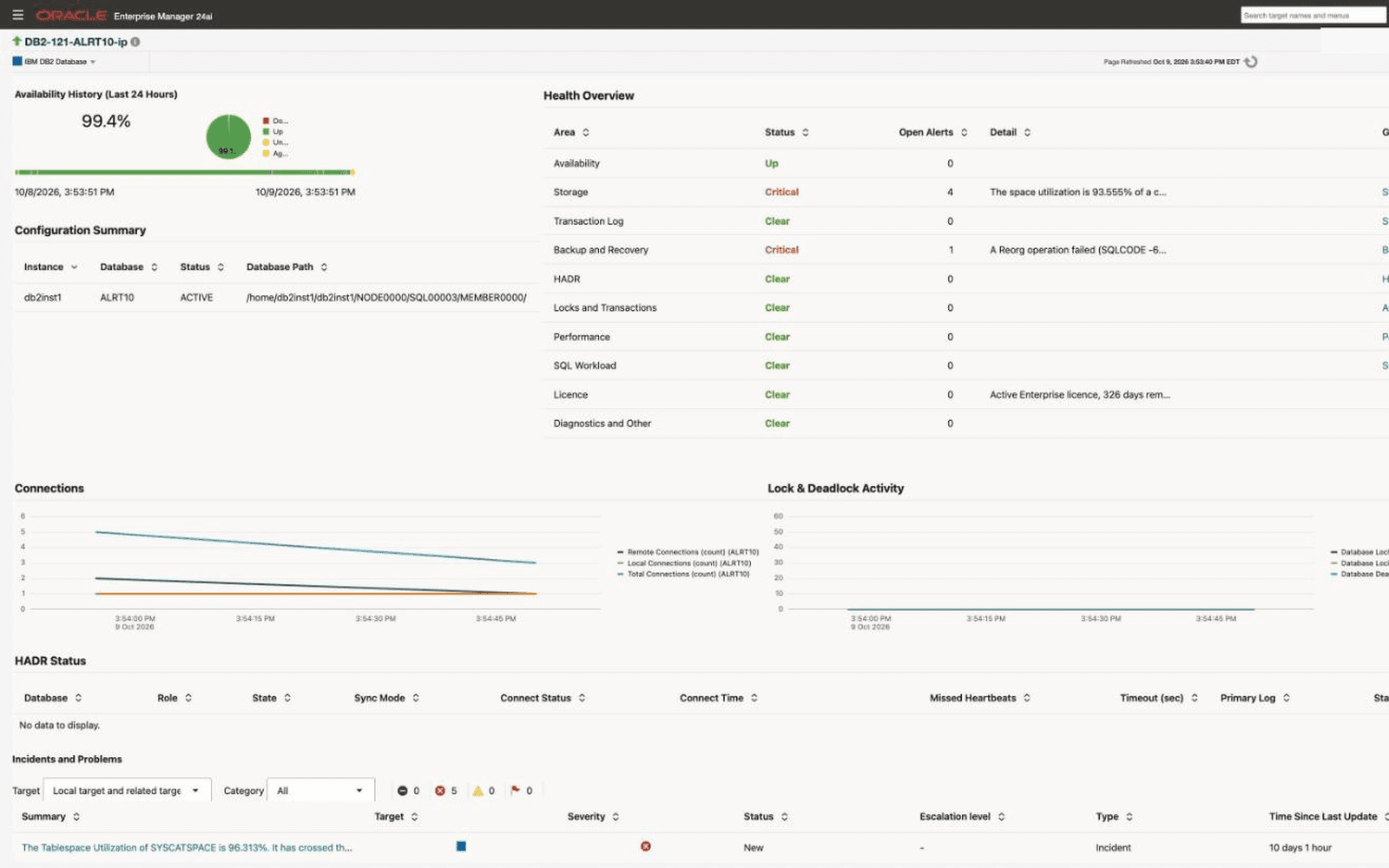Click the target type icon in SYSCATSPACE incident row
The height and width of the screenshot is (868, 1389).
click(461, 846)
